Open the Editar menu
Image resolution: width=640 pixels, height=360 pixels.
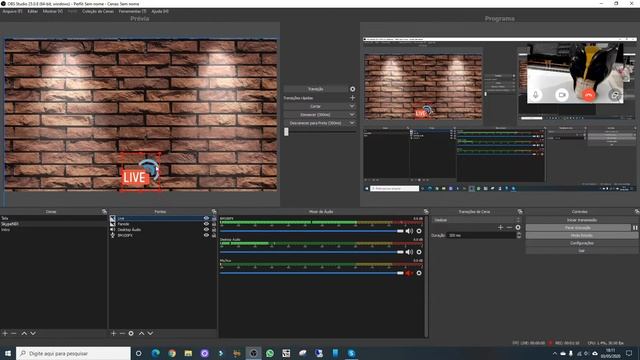tap(33, 11)
